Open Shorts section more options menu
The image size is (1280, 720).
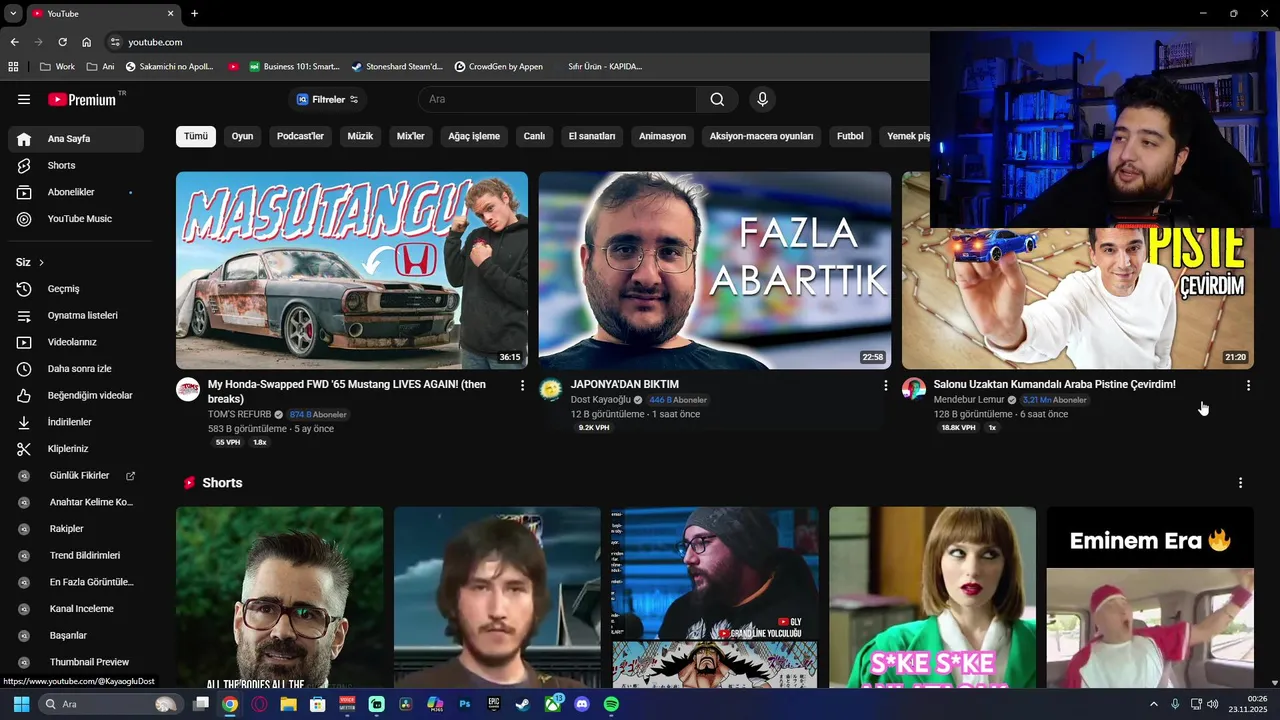[x=1240, y=483]
